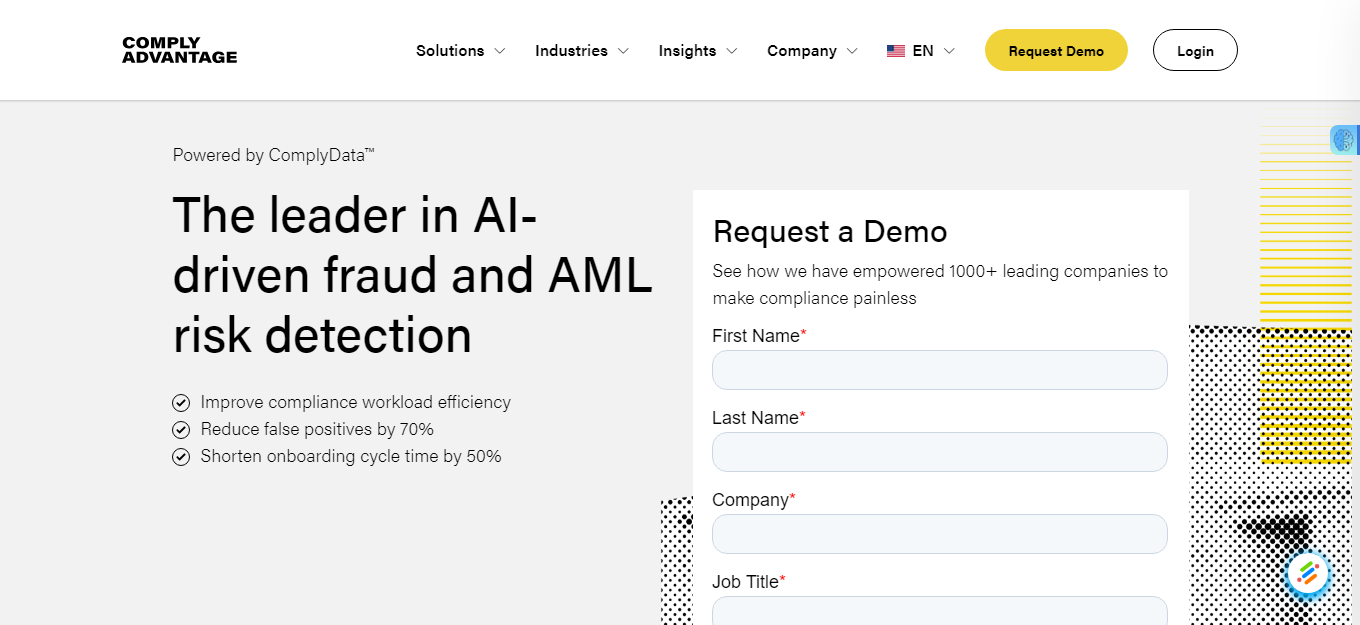The image size is (1360, 625).
Task: Click the checkmark beside 'Shorten onboarding cycle time'
Action: click(x=181, y=456)
